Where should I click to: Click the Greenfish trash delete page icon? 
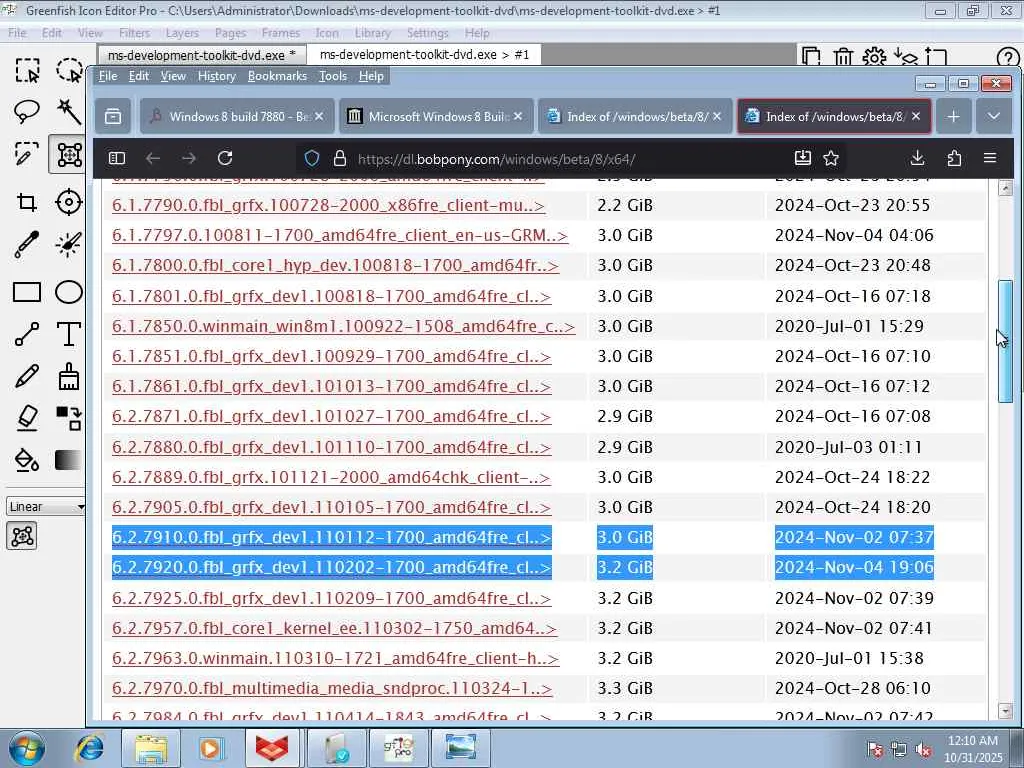[843, 57]
